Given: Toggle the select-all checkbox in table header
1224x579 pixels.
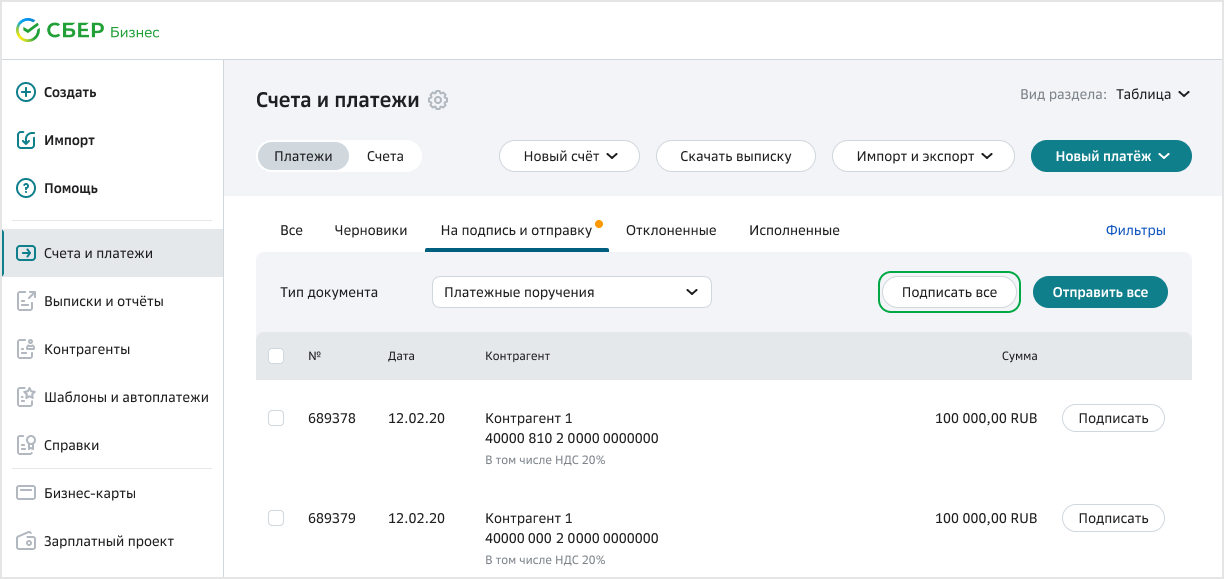Looking at the screenshot, I should pyautogui.click(x=276, y=356).
